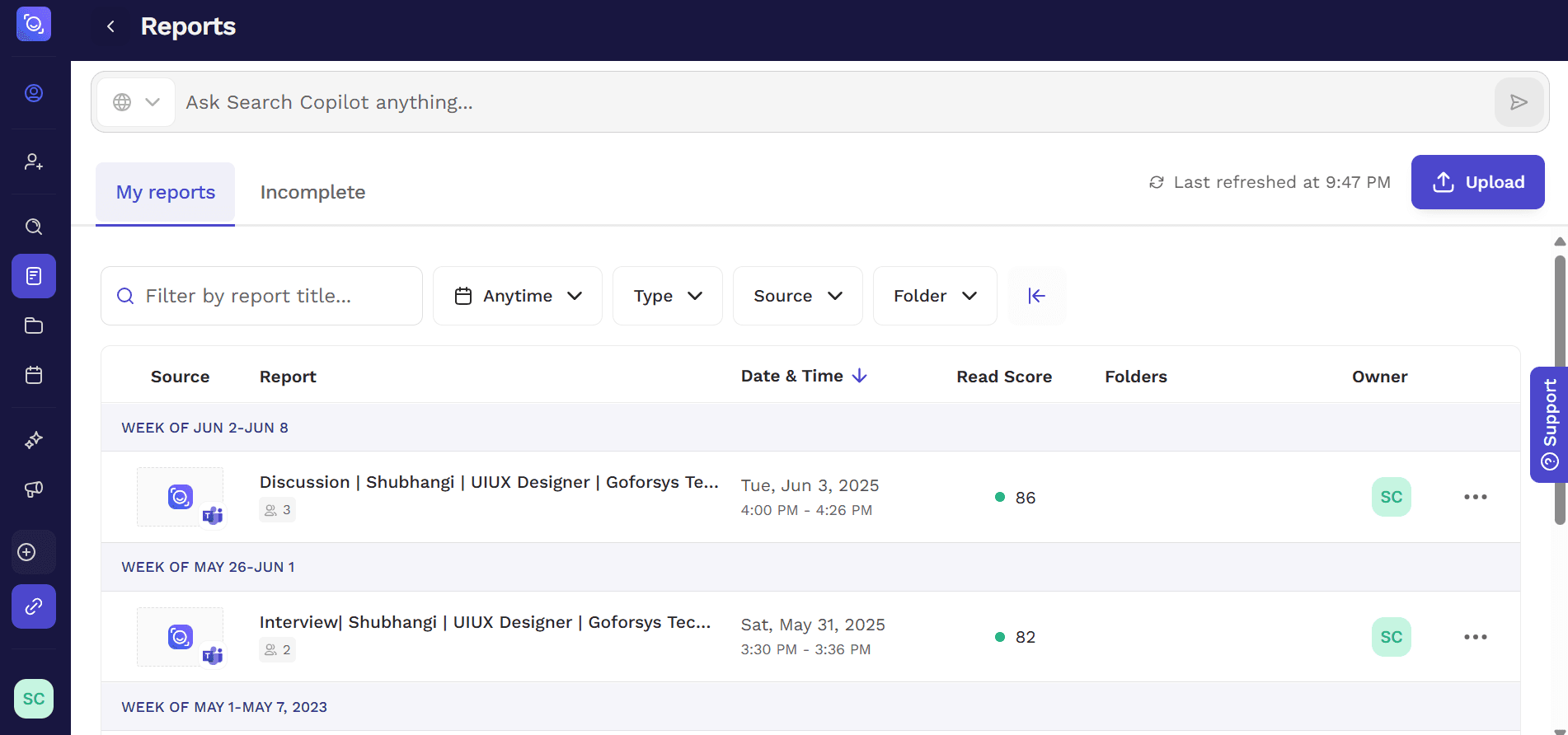
Task: Click the SC owner avatar for Discussion report
Action: [x=1392, y=497]
